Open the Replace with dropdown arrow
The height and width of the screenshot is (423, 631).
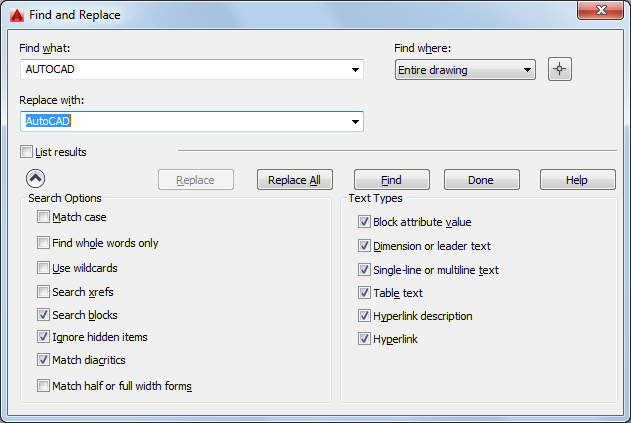355,122
